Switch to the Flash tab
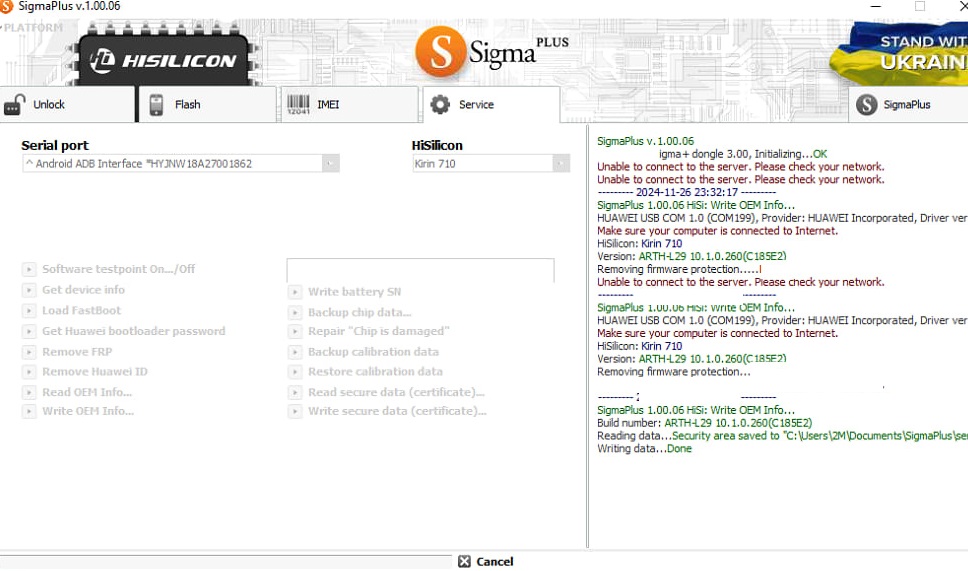This screenshot has height=571, width=968. [207, 104]
